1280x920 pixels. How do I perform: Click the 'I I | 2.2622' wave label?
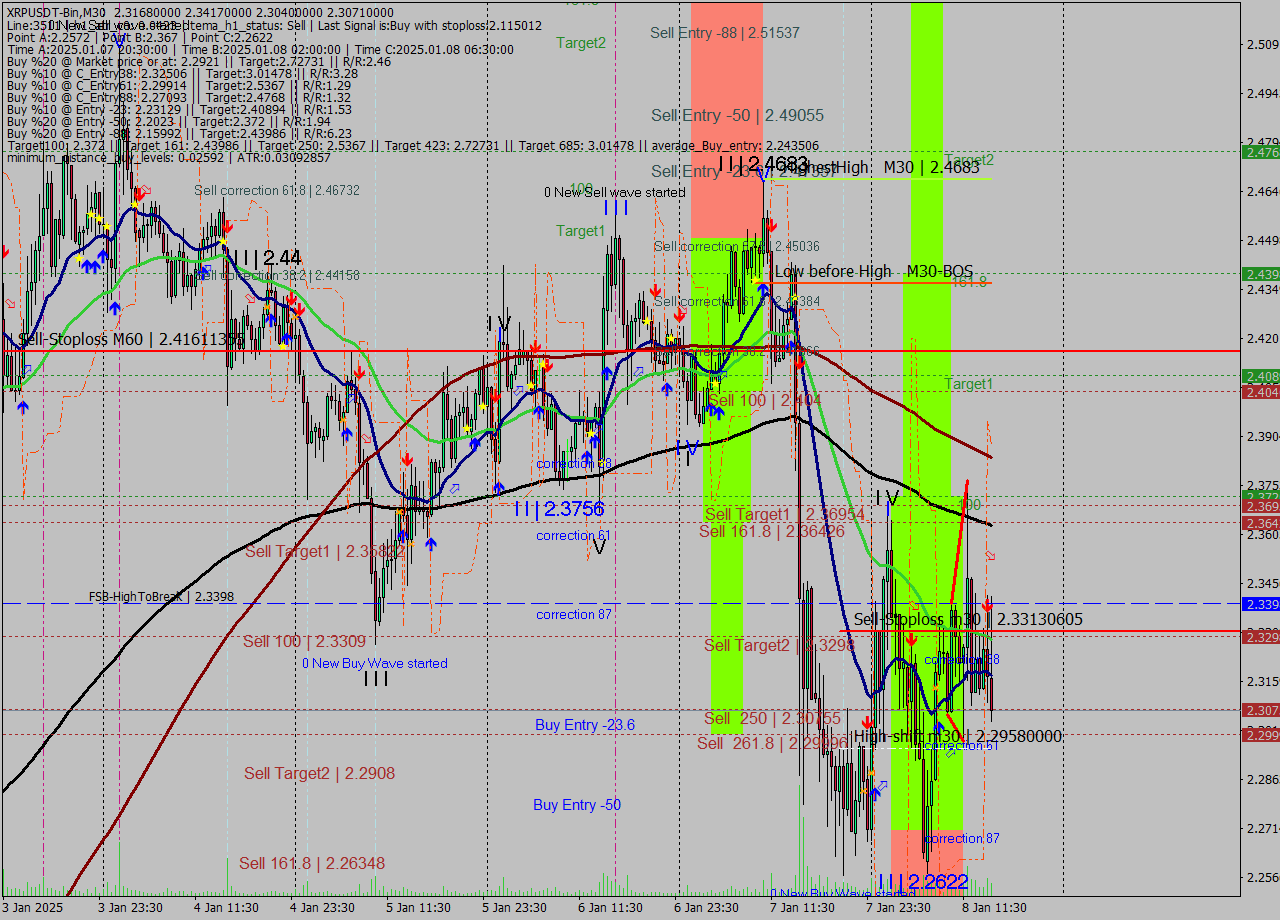[x=922, y=882]
